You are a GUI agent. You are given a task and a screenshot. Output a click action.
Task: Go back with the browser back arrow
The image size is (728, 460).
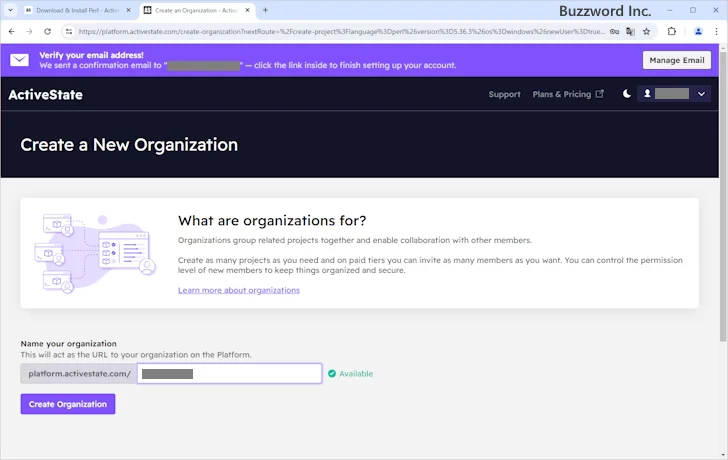12,32
